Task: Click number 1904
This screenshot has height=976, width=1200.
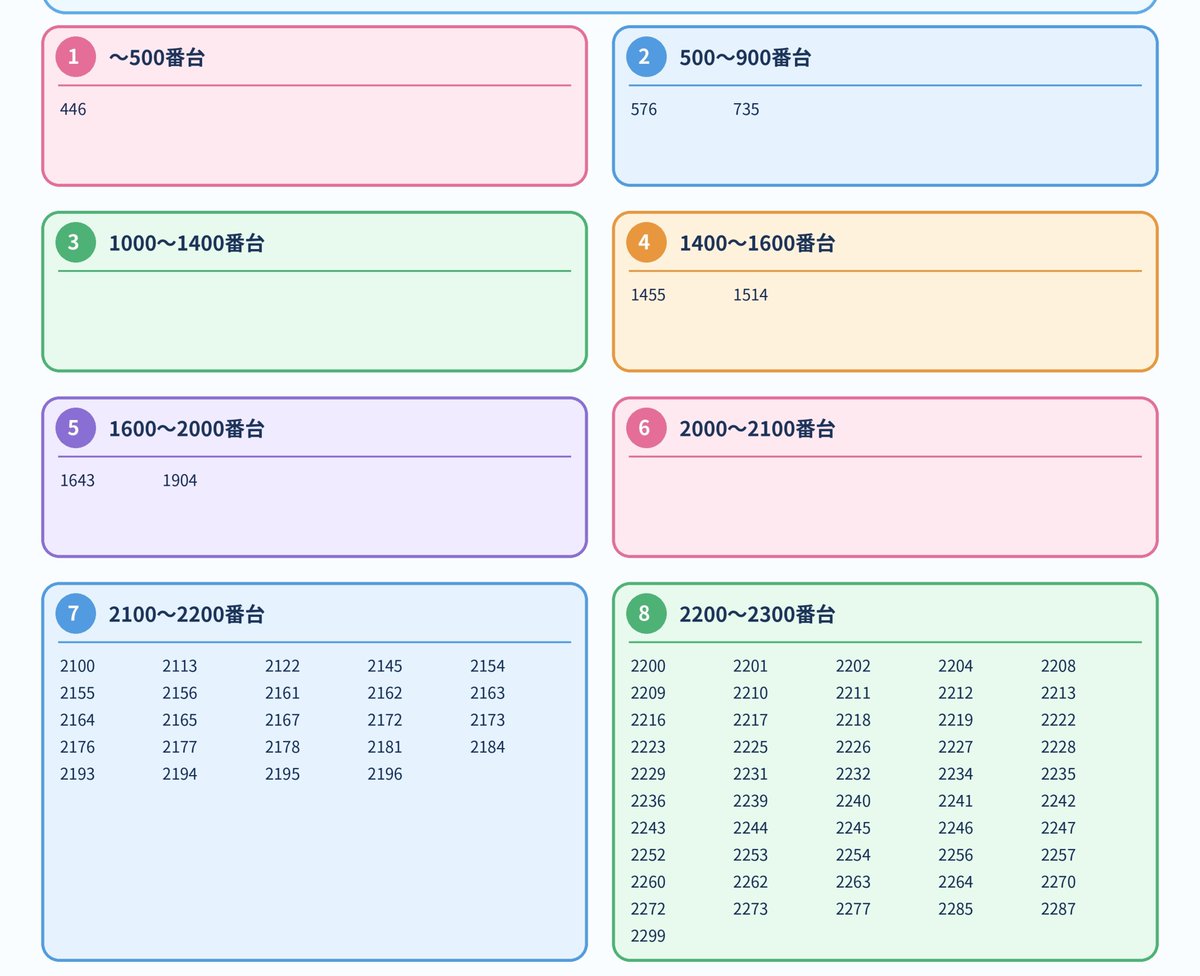Action: coord(180,480)
